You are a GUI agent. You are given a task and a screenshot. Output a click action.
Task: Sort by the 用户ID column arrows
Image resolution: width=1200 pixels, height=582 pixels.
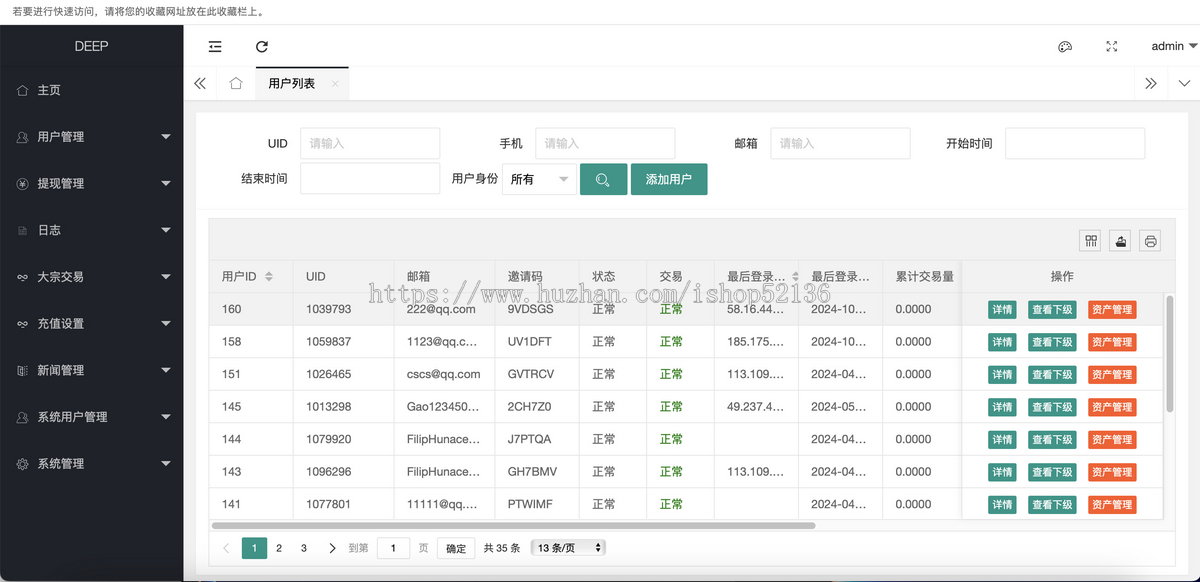269,277
